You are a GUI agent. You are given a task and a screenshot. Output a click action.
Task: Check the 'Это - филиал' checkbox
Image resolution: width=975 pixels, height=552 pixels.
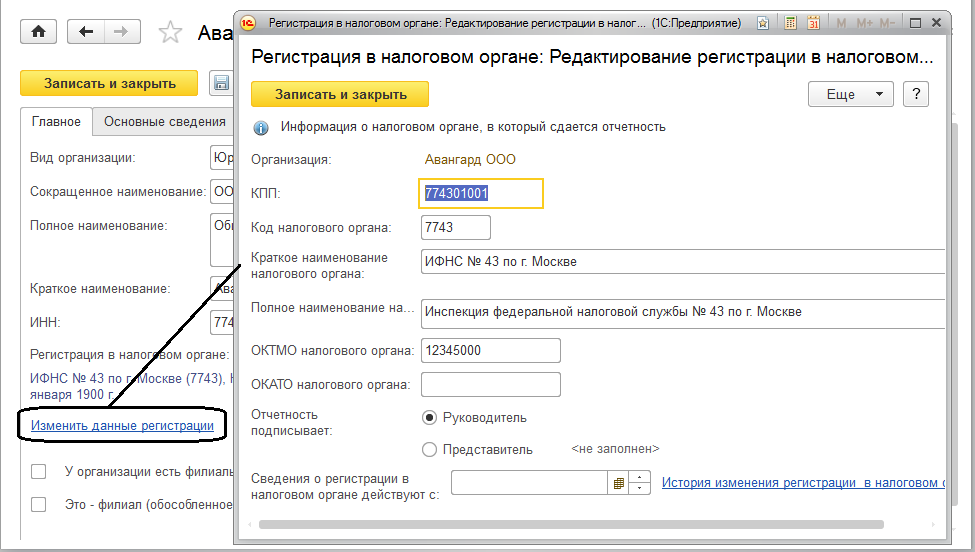[x=39, y=505]
